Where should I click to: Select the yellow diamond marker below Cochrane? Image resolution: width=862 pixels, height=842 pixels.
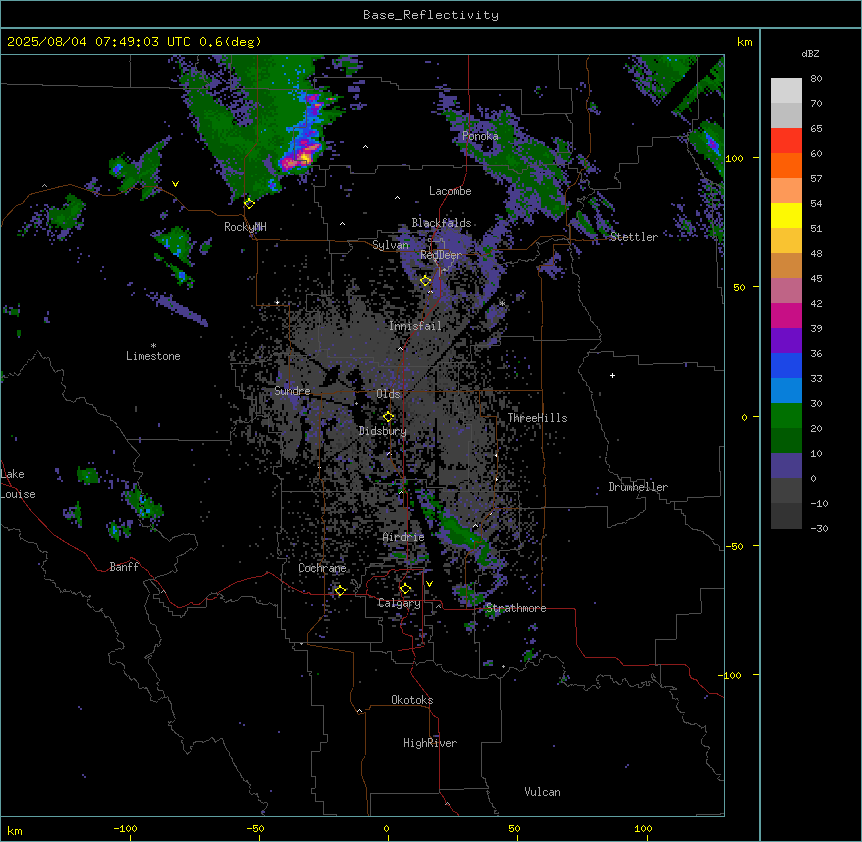click(x=340, y=591)
